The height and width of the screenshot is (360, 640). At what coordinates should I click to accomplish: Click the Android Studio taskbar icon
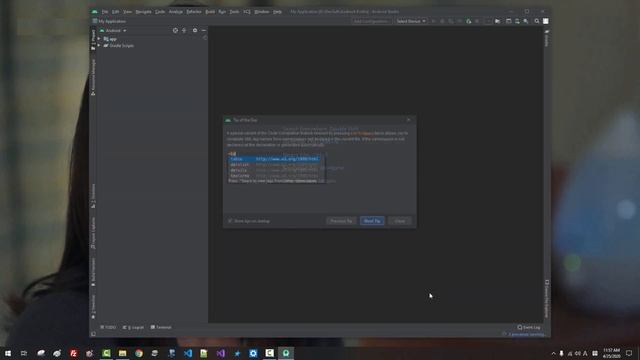point(286,353)
